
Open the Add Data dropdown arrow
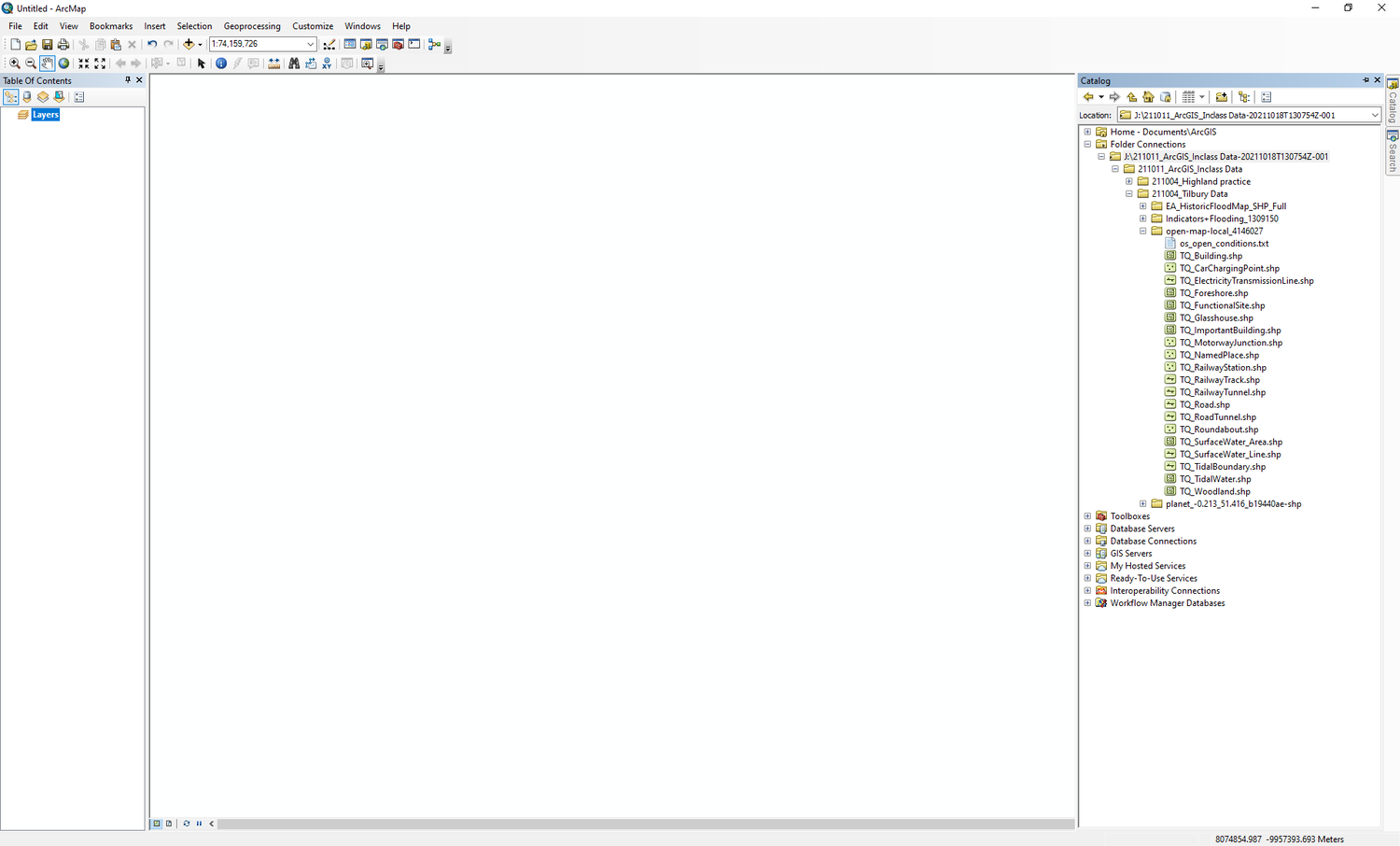pos(200,44)
